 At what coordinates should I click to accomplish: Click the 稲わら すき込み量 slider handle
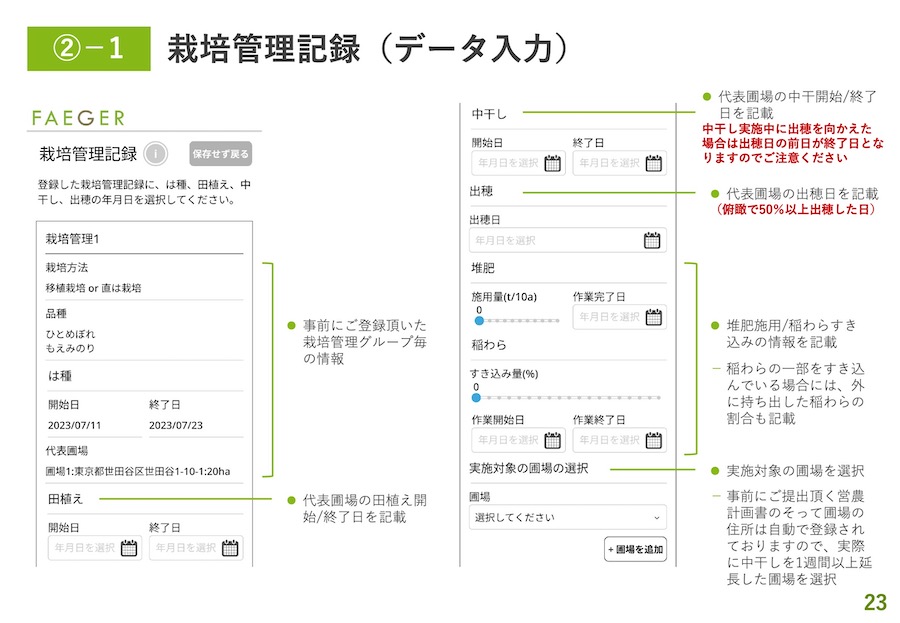[x=475, y=397]
